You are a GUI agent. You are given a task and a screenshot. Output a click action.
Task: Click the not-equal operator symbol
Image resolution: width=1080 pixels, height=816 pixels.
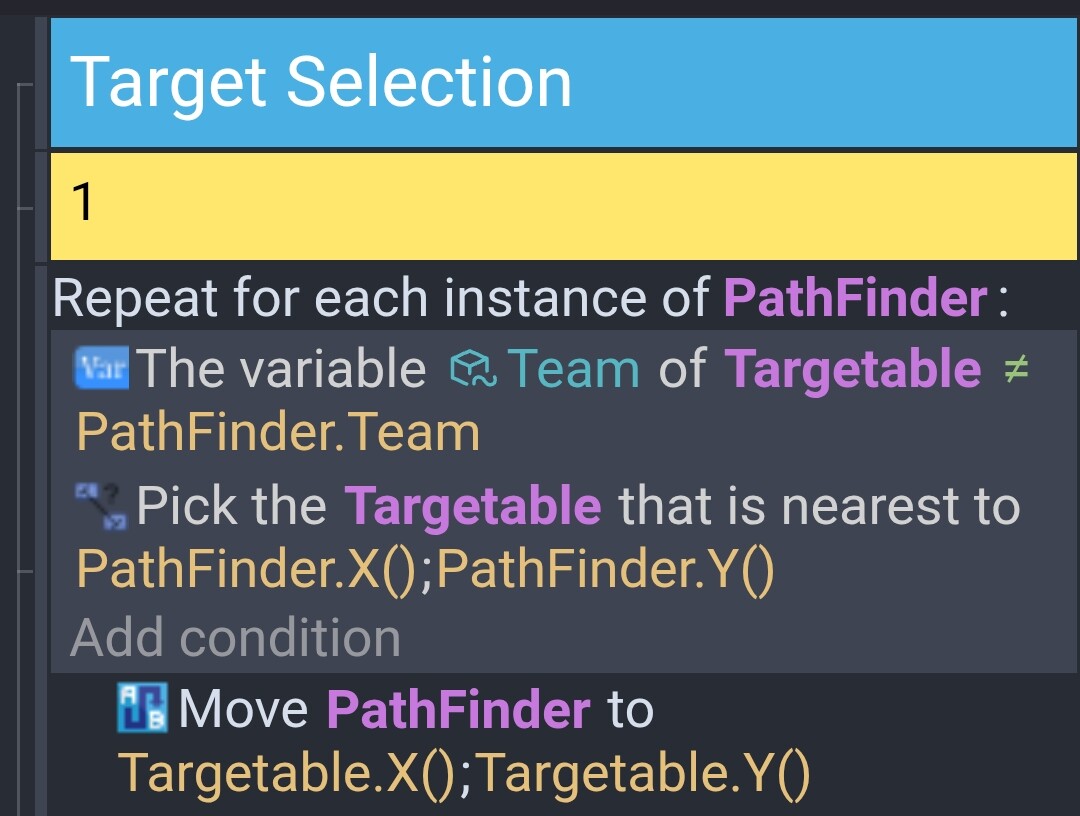[1016, 368]
